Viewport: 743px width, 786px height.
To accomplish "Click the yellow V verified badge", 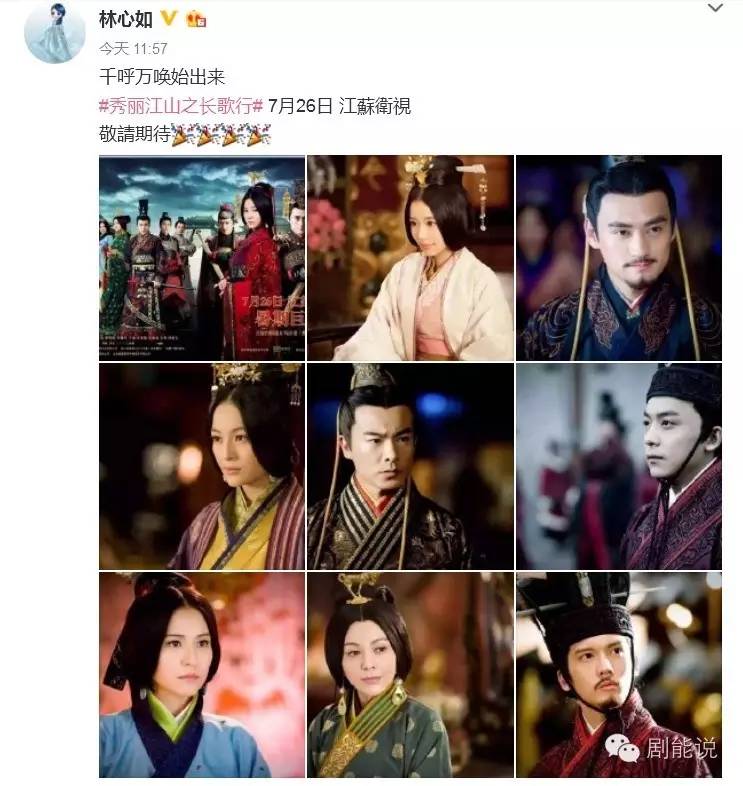I will coord(169,19).
